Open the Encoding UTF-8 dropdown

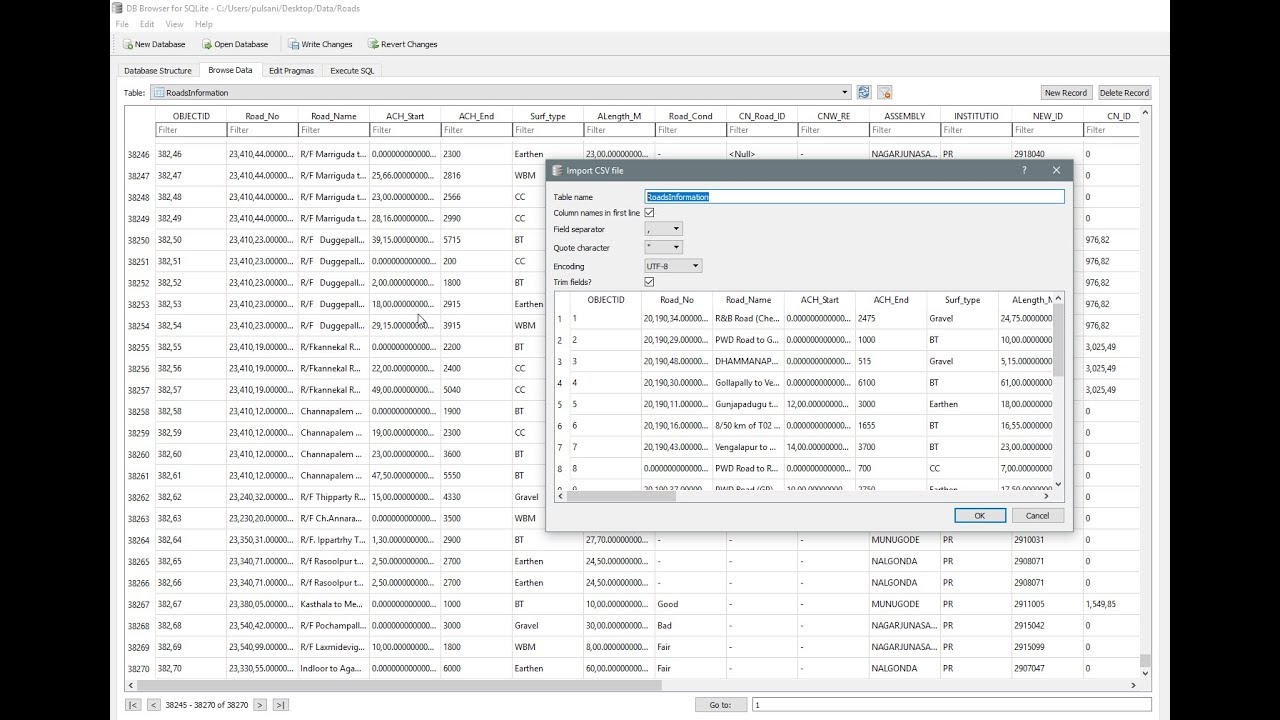(673, 266)
